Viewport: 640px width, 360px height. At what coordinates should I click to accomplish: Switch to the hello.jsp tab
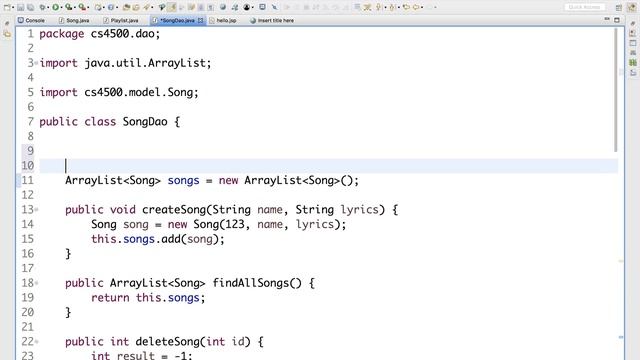click(x=223, y=20)
